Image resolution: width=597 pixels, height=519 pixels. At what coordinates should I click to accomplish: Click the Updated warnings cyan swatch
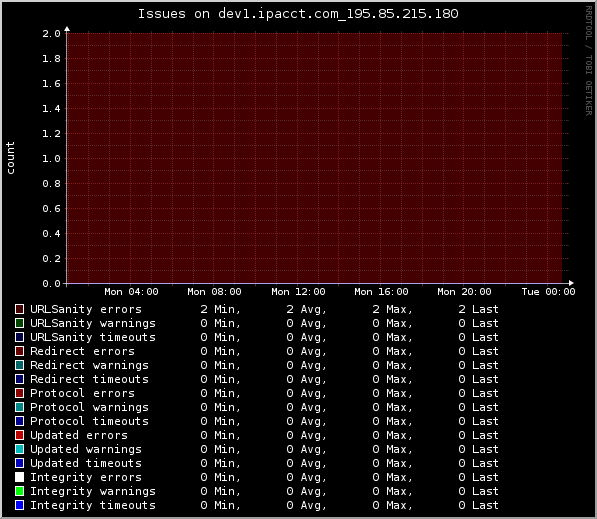pos(19,449)
